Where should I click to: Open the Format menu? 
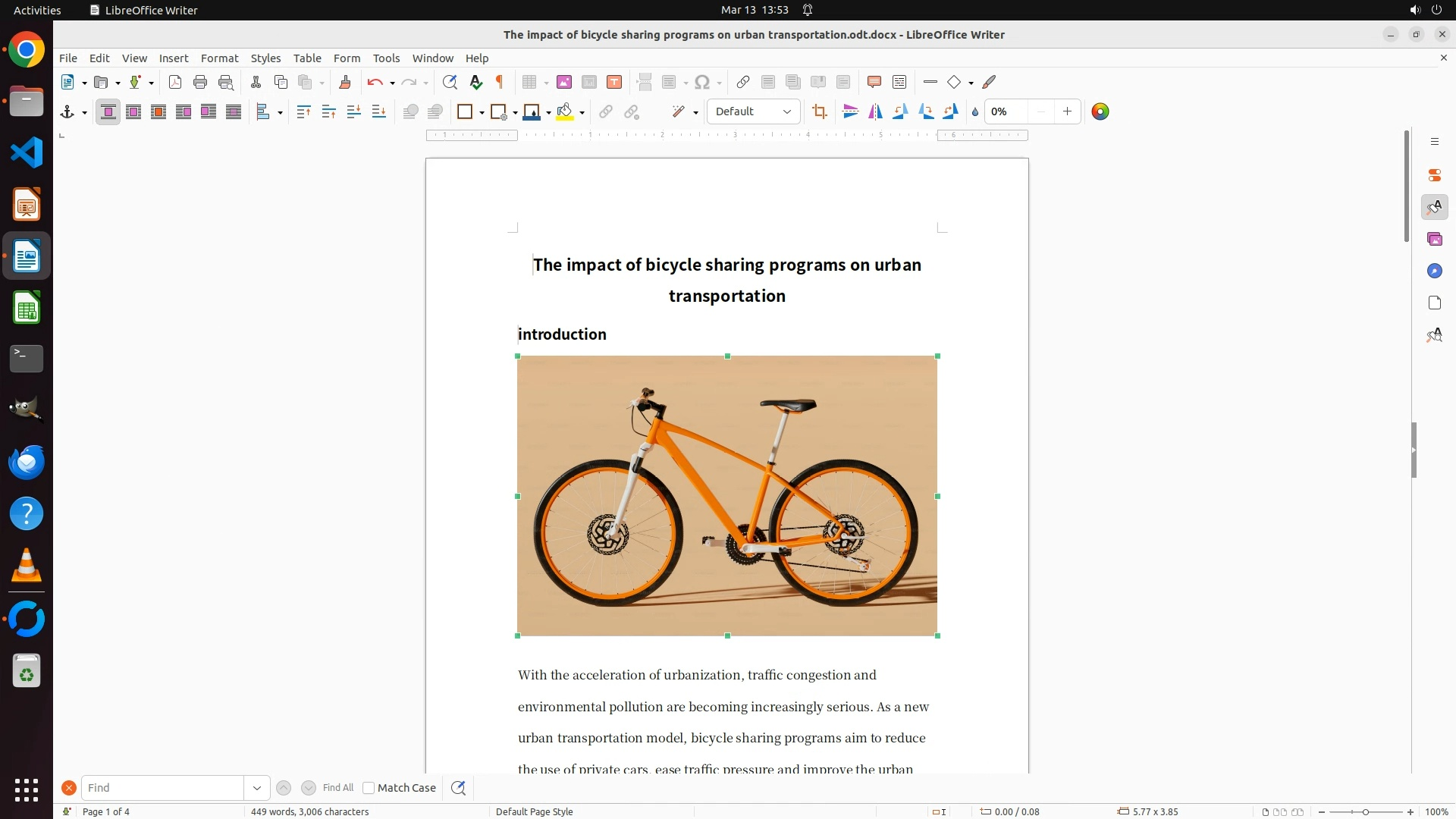219,58
